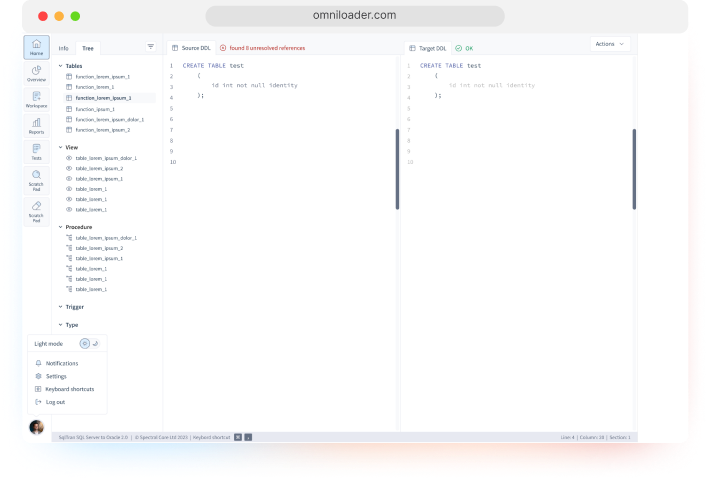Switch to light mode sun toggle
The image size is (709, 482).
pyautogui.click(x=85, y=344)
